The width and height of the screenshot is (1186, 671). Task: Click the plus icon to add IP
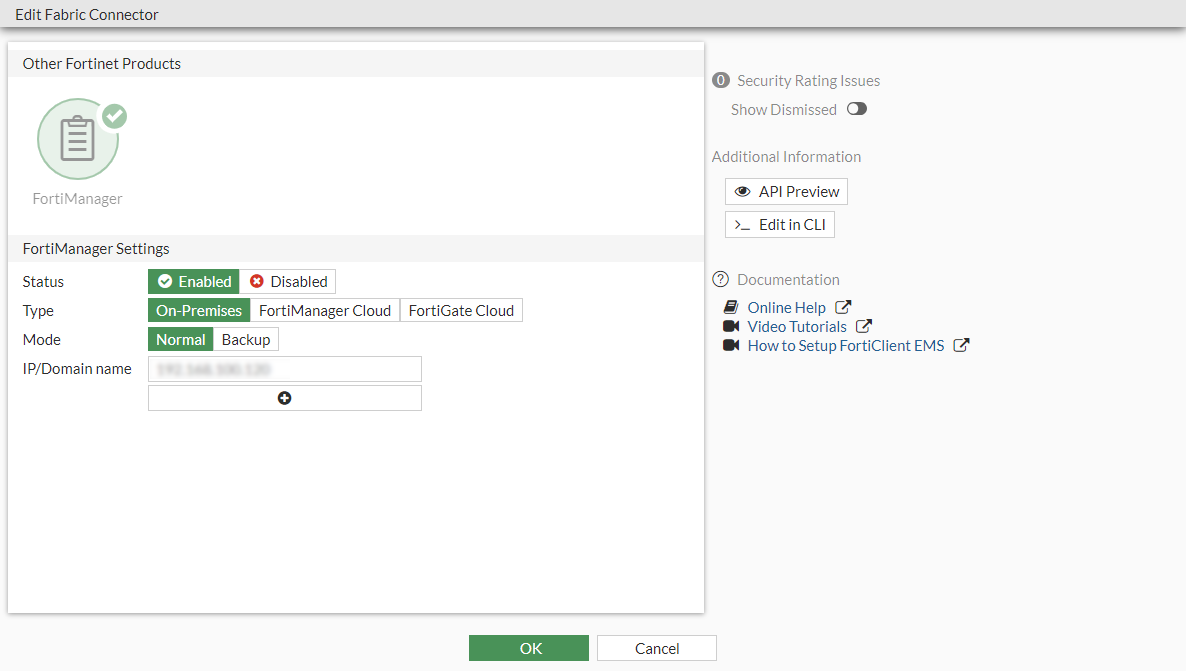tap(285, 398)
